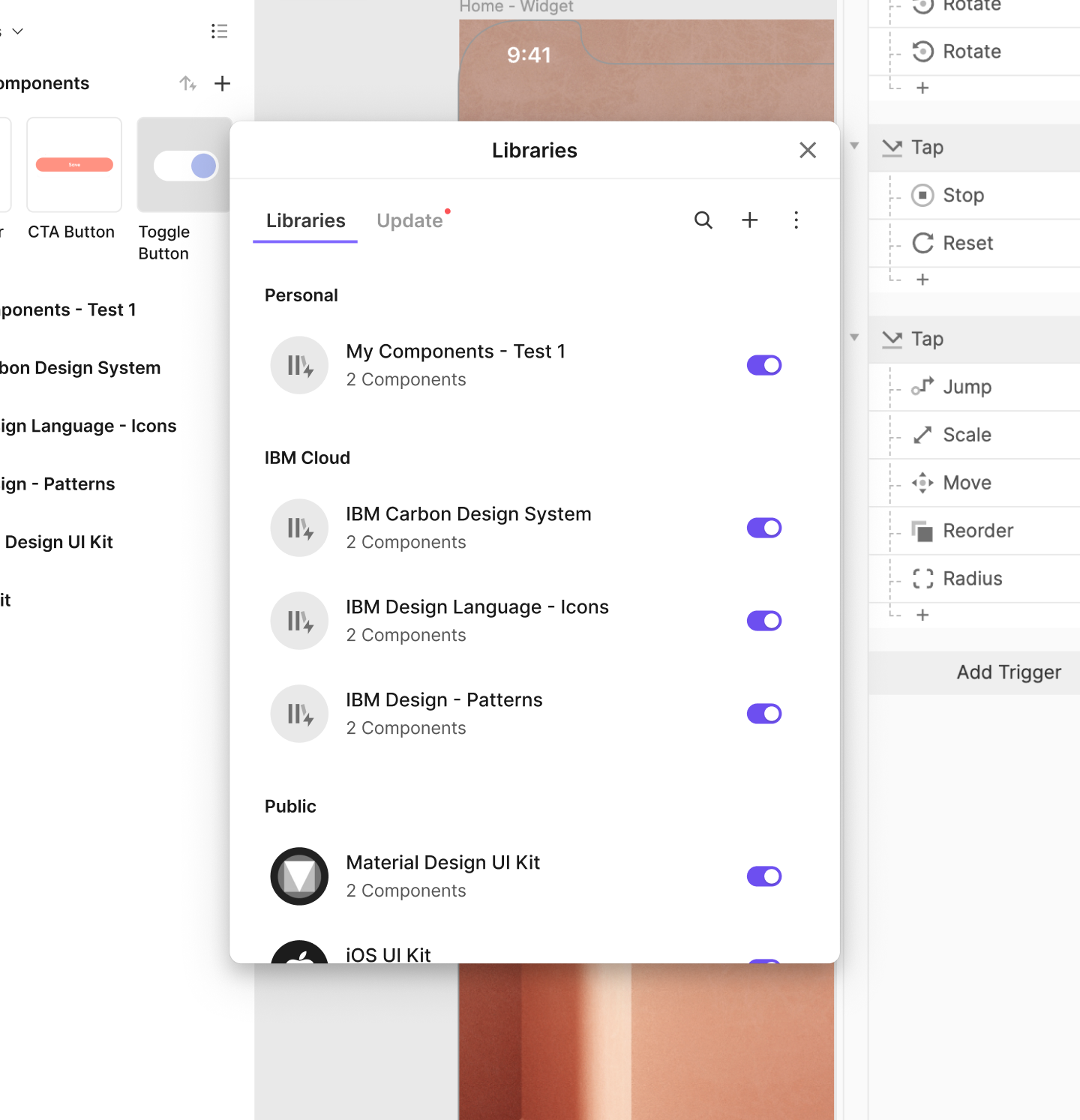Toggle IBM Design - Patterns library
Viewport: 1080px width, 1120px height.
click(x=764, y=714)
